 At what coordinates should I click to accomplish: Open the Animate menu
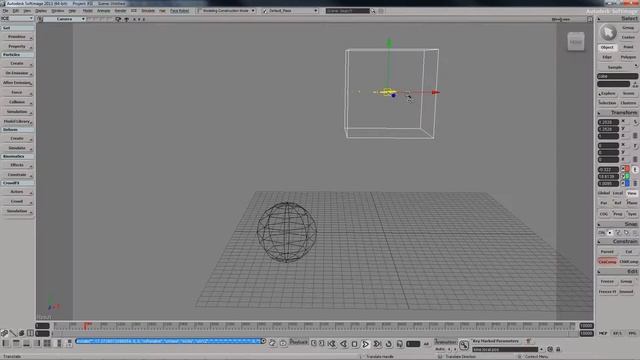(x=103, y=11)
